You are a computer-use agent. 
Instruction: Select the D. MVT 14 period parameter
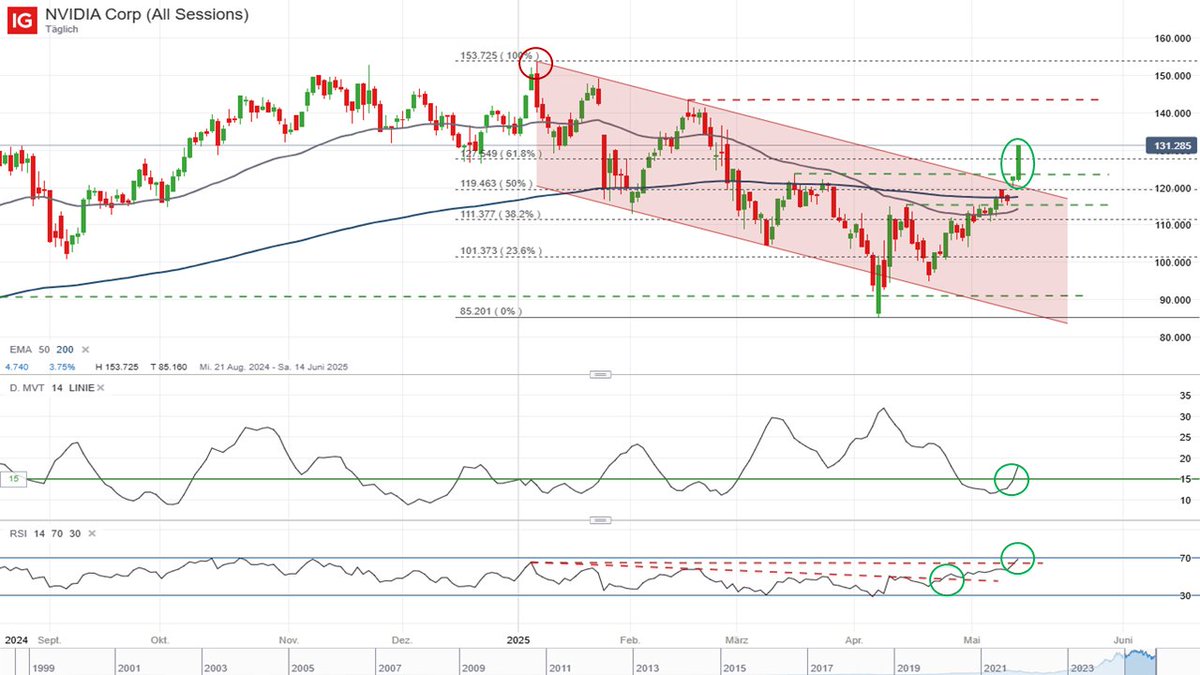click(57, 387)
